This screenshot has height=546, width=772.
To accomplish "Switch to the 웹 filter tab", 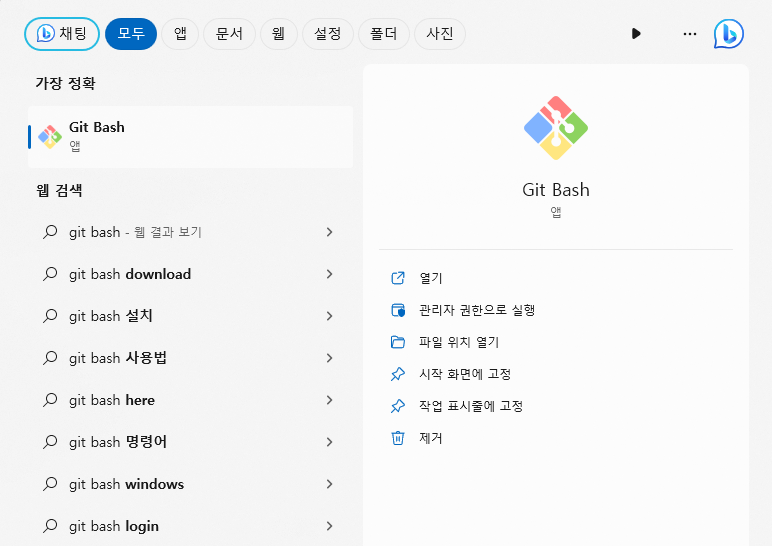I will 279,34.
